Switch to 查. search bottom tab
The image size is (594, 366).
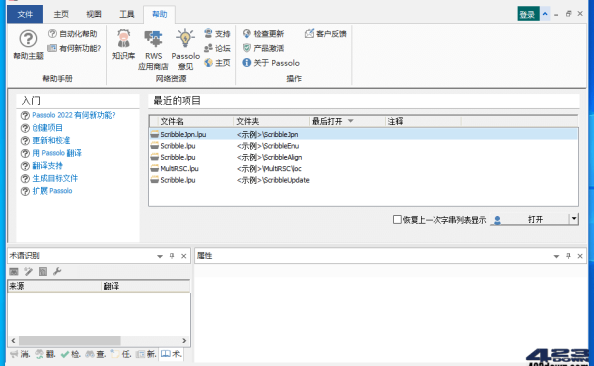[x=95, y=354]
